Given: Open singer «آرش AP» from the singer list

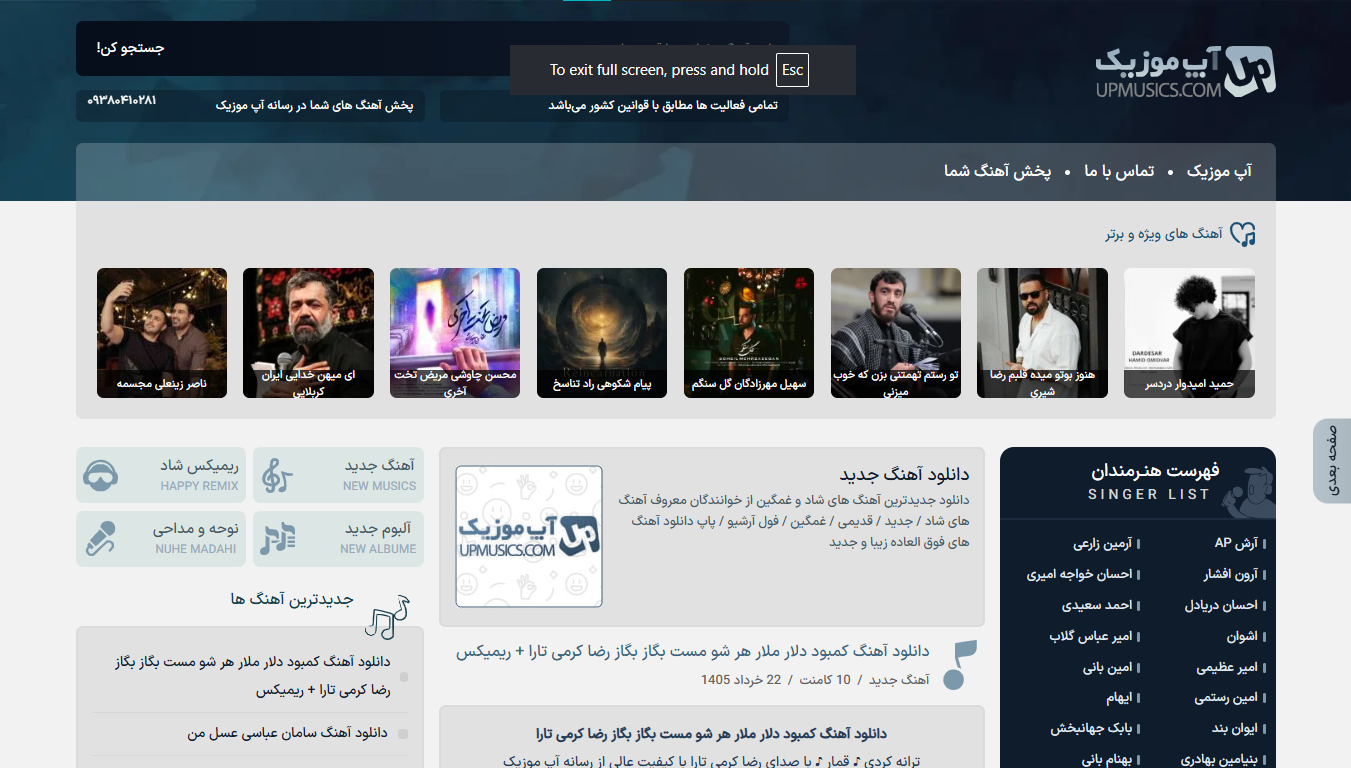Looking at the screenshot, I should pos(1236,543).
